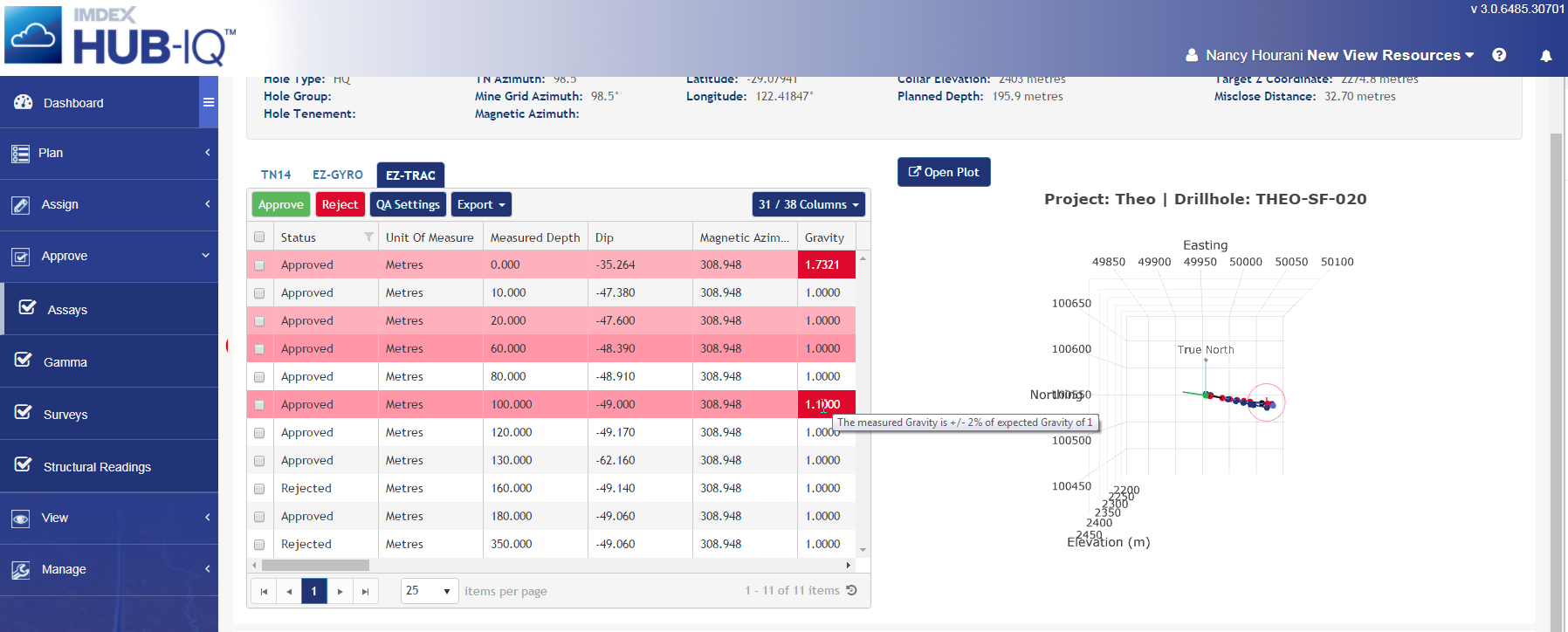The height and width of the screenshot is (632, 1568).
Task: Click the refresh icon beside items count
Action: pos(852,590)
